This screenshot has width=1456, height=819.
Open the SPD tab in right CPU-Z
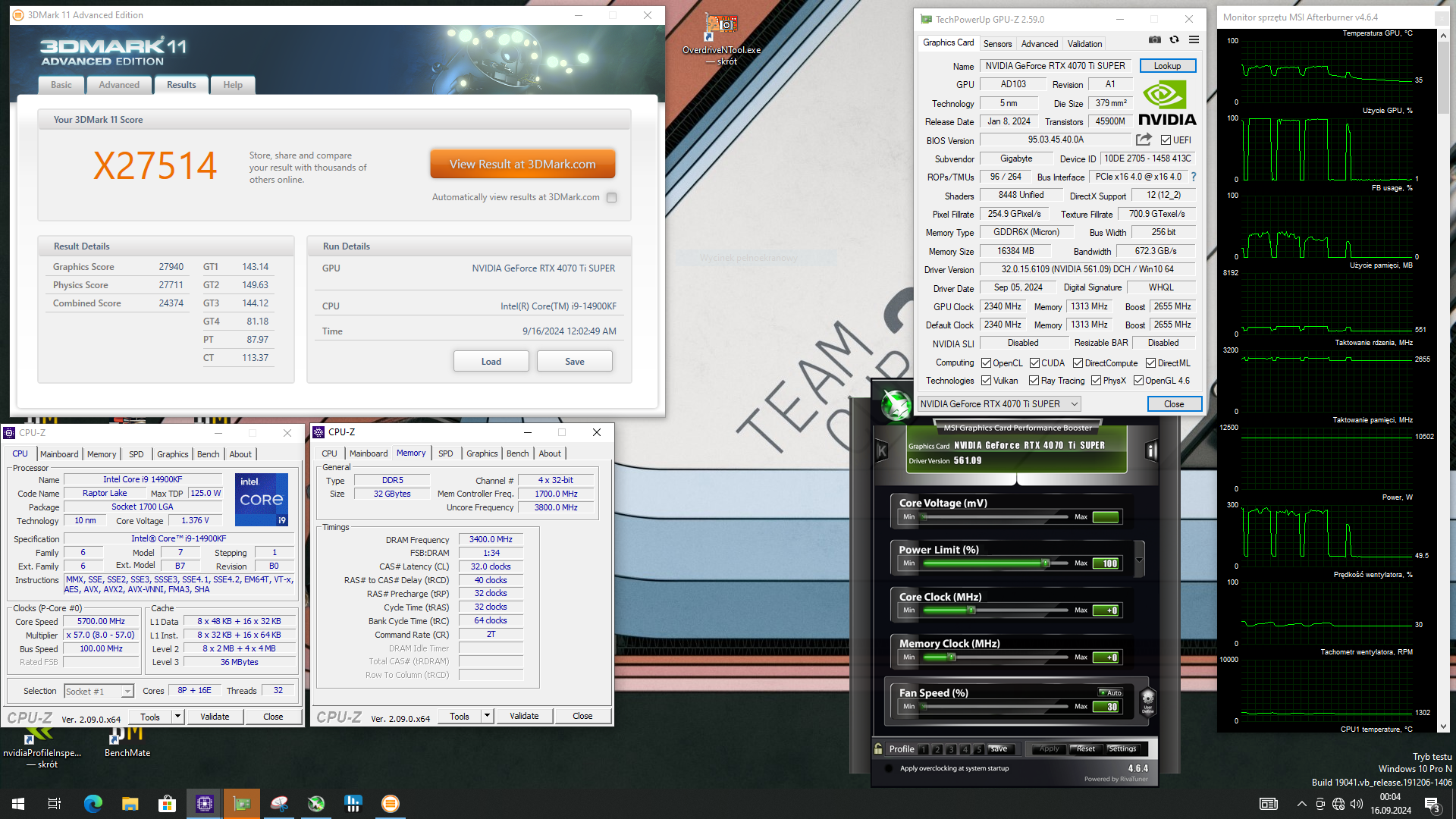click(446, 453)
